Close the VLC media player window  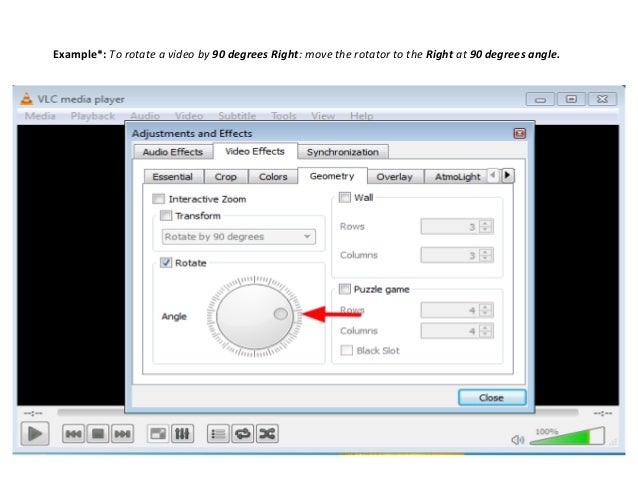click(602, 99)
